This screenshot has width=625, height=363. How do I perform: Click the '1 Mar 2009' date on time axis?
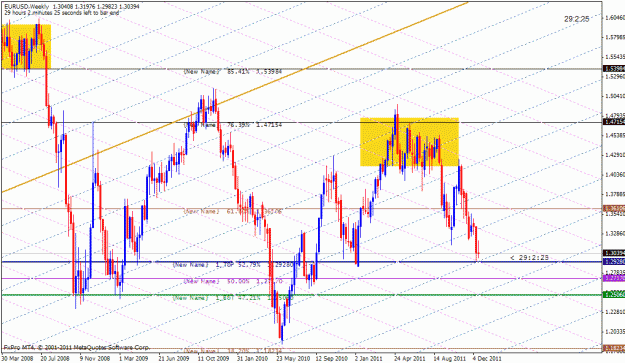134,359
